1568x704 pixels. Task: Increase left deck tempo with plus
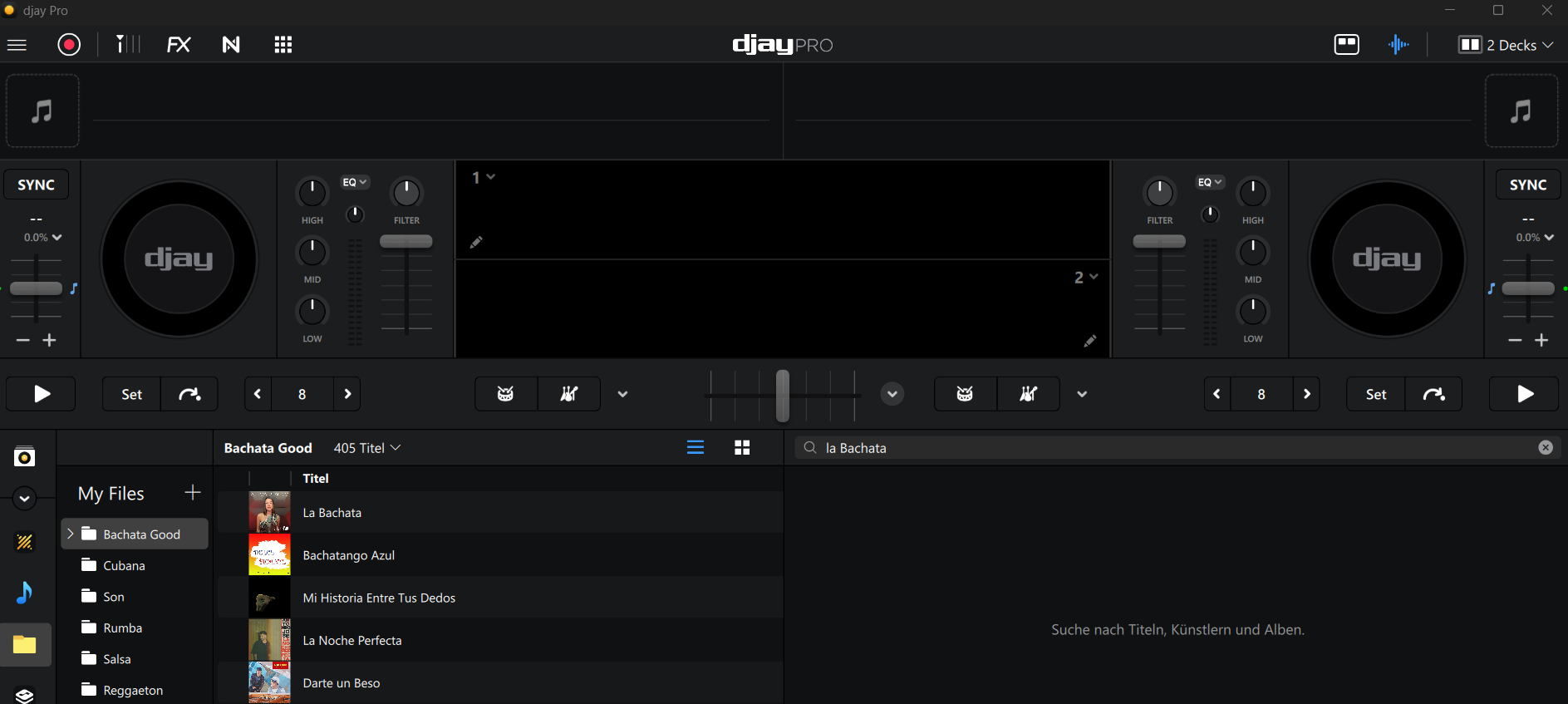click(x=50, y=340)
